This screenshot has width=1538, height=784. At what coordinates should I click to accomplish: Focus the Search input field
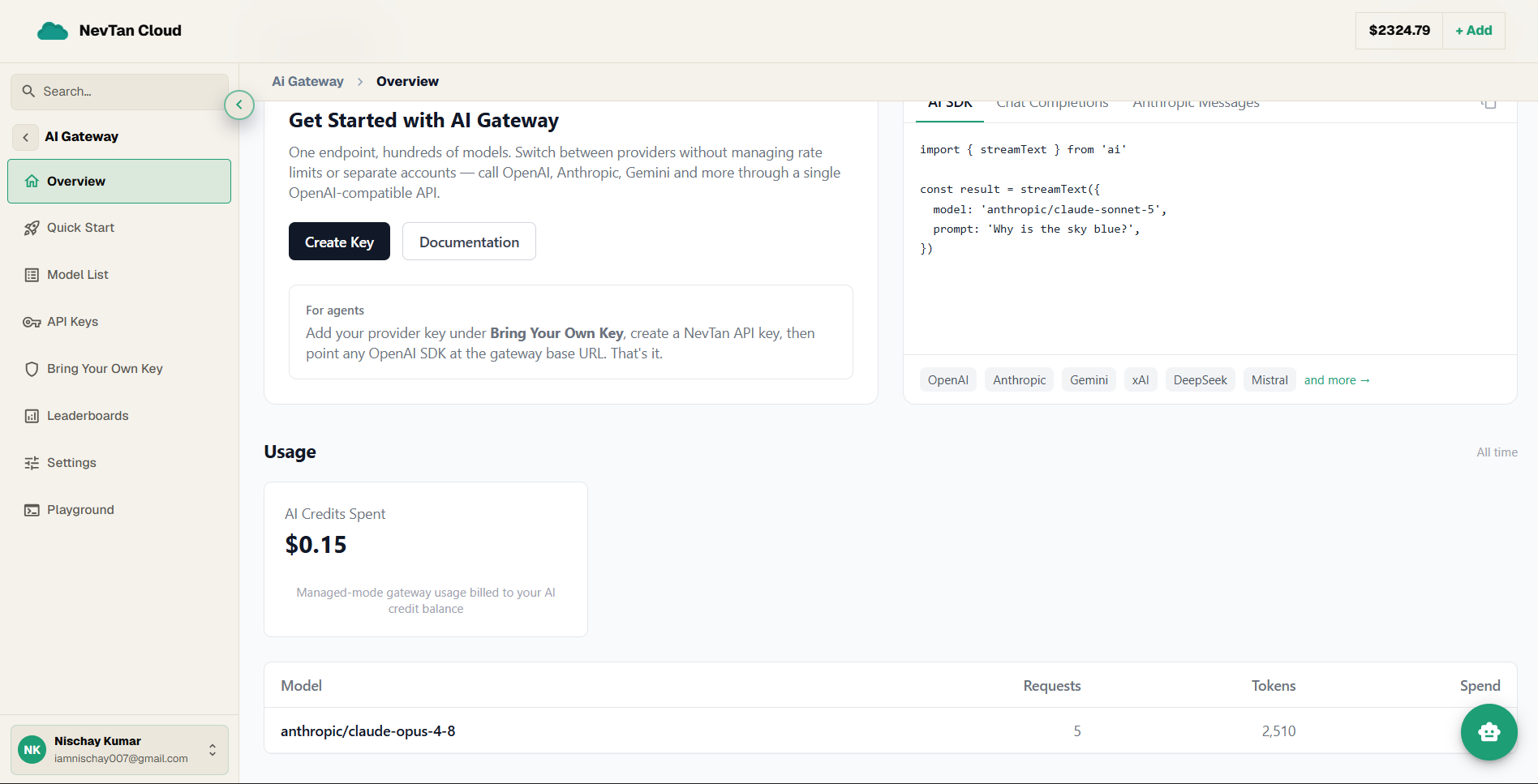coord(120,92)
